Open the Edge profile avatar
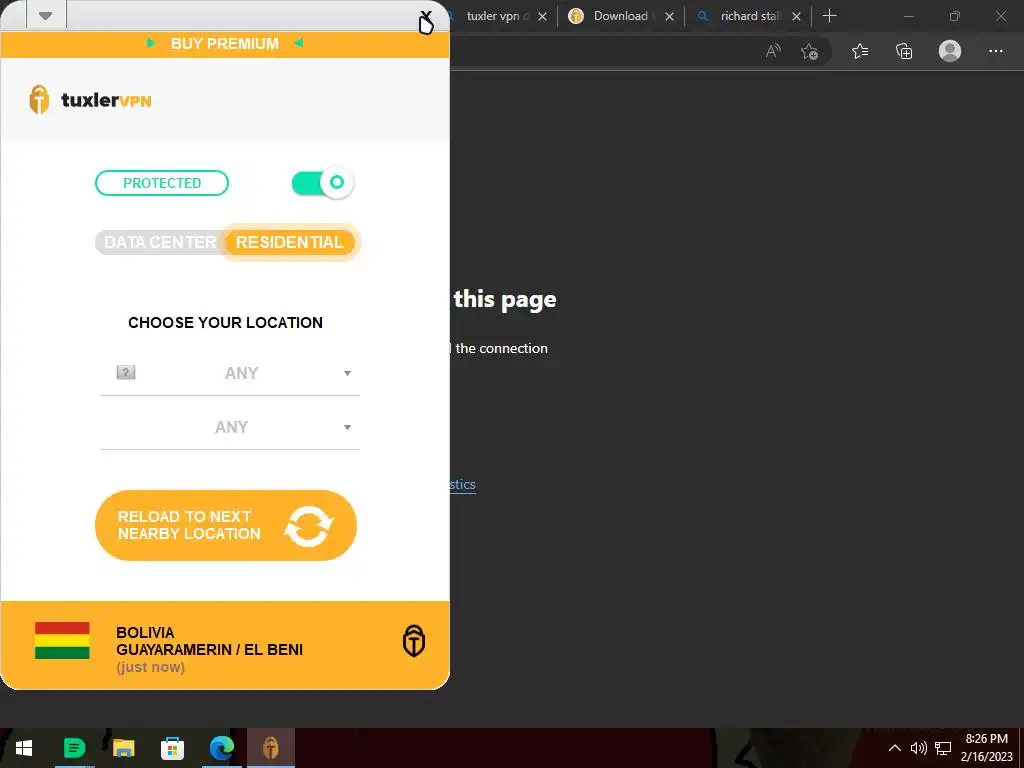This screenshot has height=768, width=1024. coord(950,51)
